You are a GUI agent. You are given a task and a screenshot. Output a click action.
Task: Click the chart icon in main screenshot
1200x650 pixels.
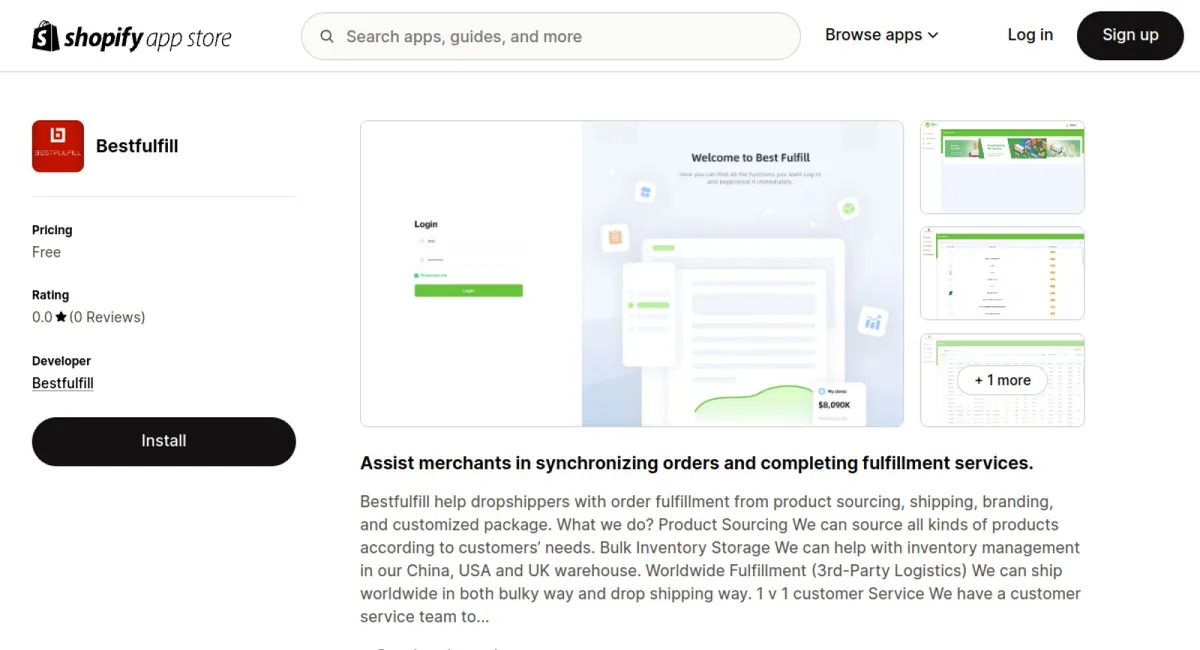click(x=873, y=321)
